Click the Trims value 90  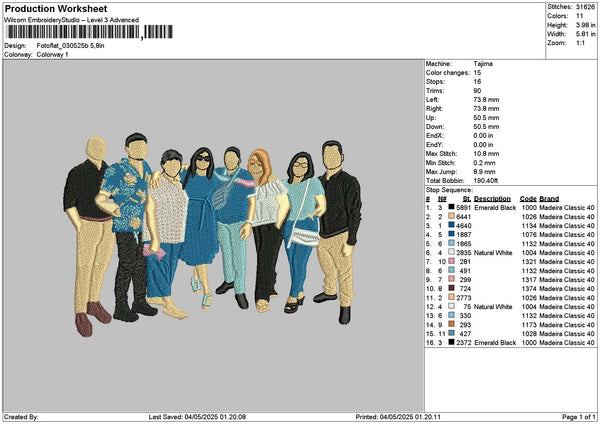[x=477, y=91]
